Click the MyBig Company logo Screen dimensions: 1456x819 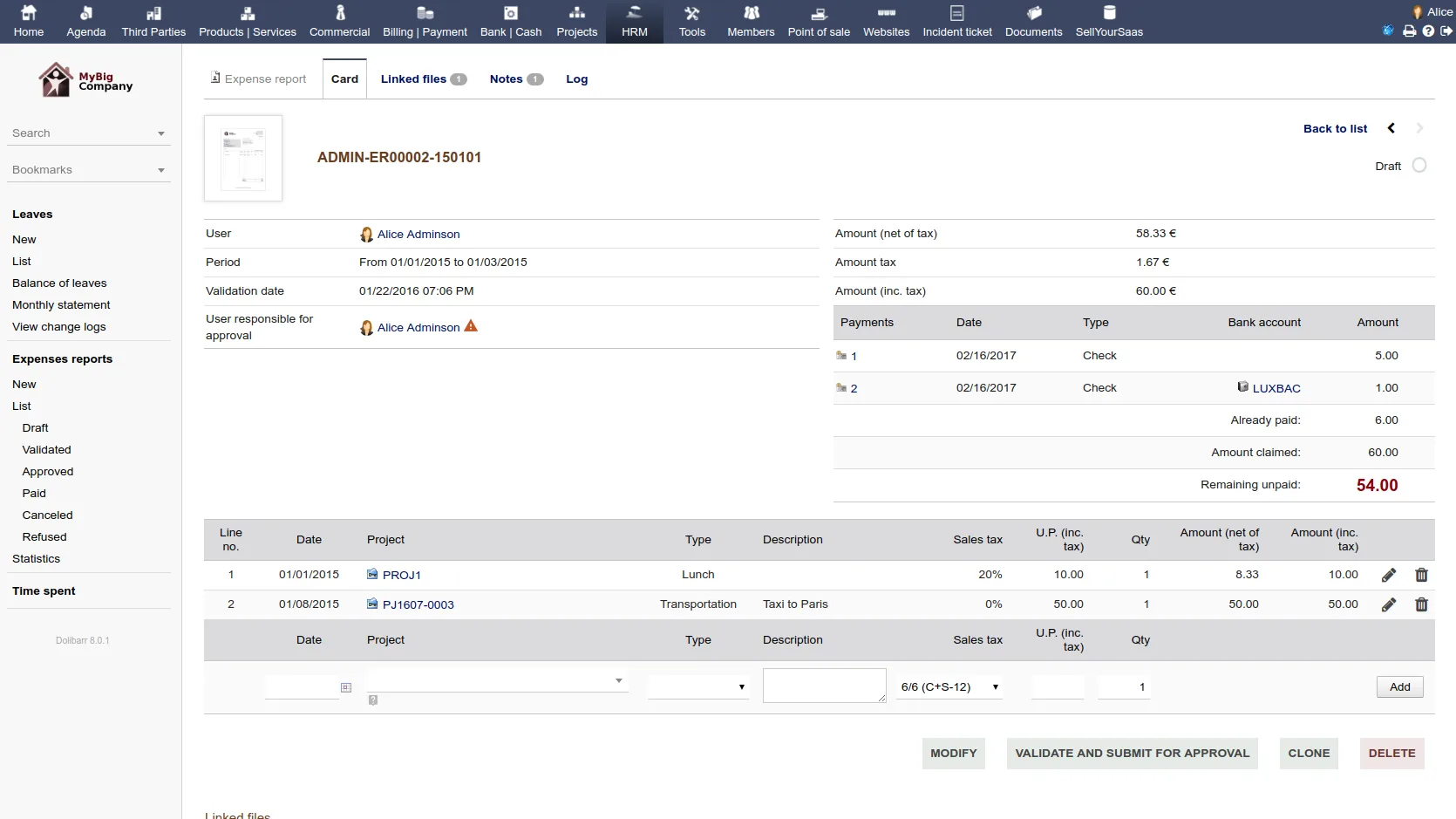pos(85,80)
